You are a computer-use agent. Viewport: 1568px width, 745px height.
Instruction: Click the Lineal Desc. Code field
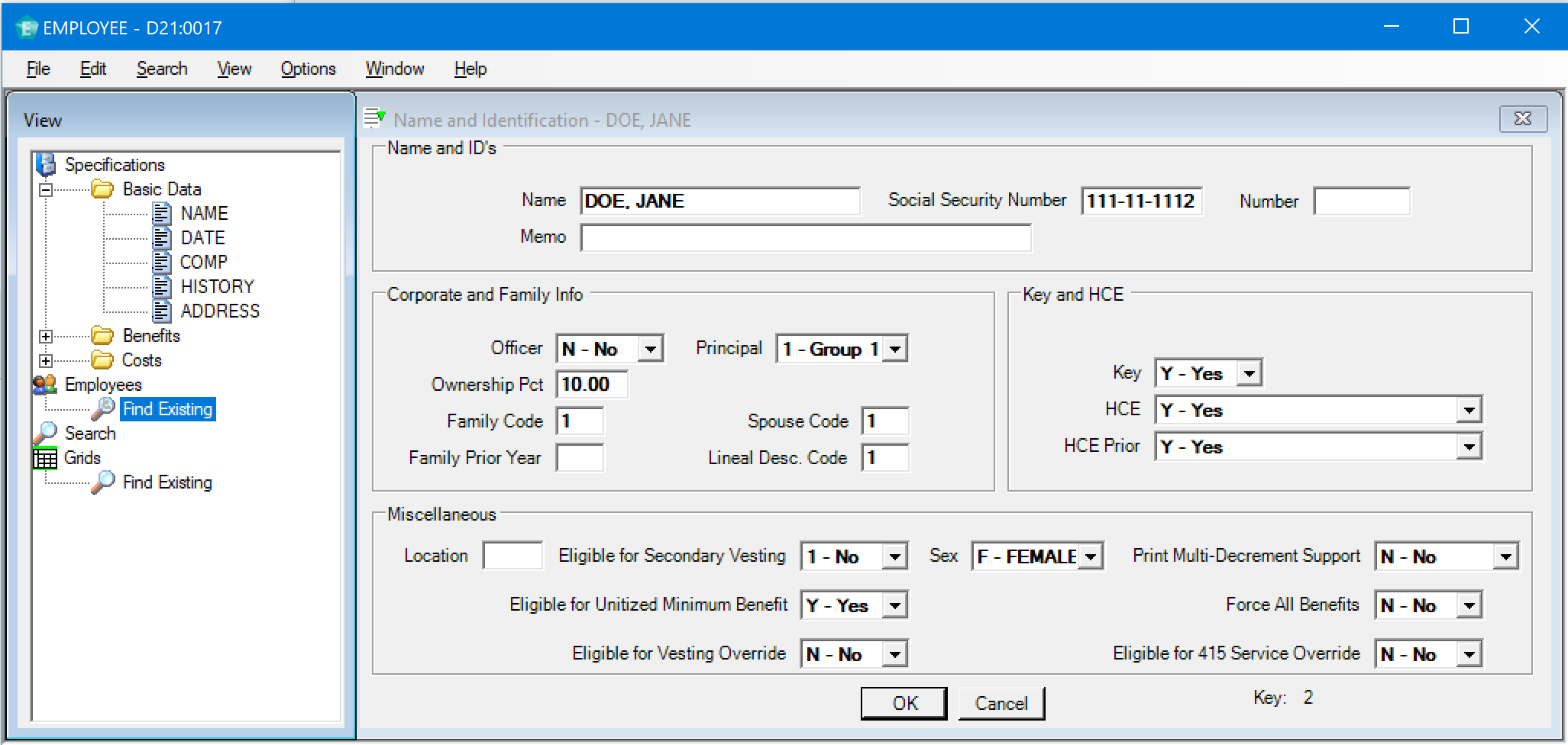[x=885, y=457]
